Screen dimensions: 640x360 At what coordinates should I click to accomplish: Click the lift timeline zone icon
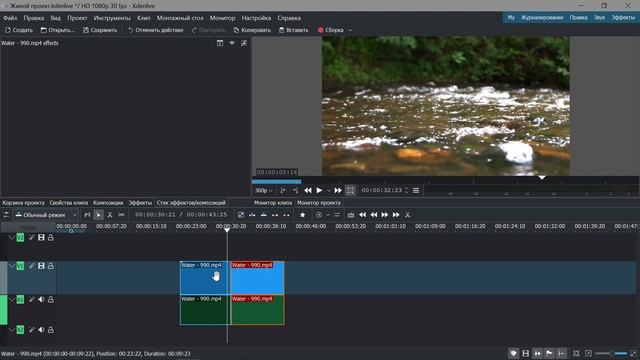click(x=287, y=215)
